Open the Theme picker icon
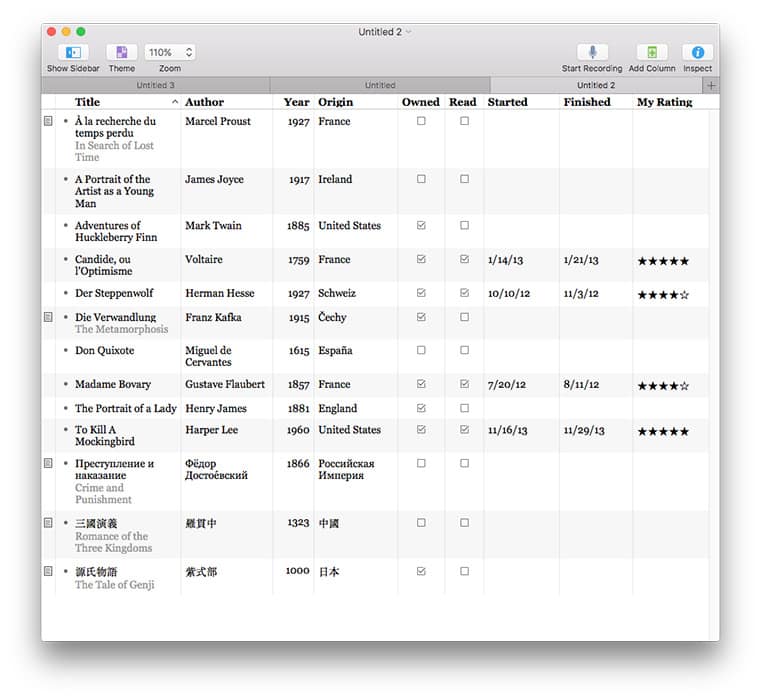Screen dimensions: 761x700 coord(121,52)
